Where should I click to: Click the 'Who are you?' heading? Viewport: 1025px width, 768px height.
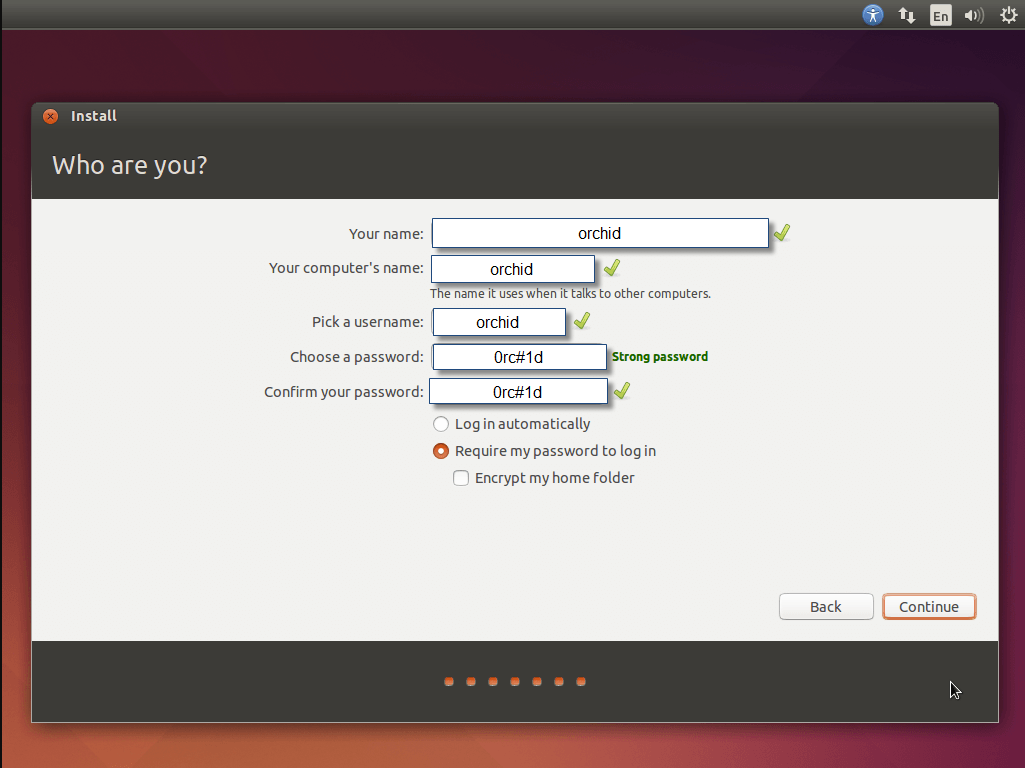pos(129,165)
